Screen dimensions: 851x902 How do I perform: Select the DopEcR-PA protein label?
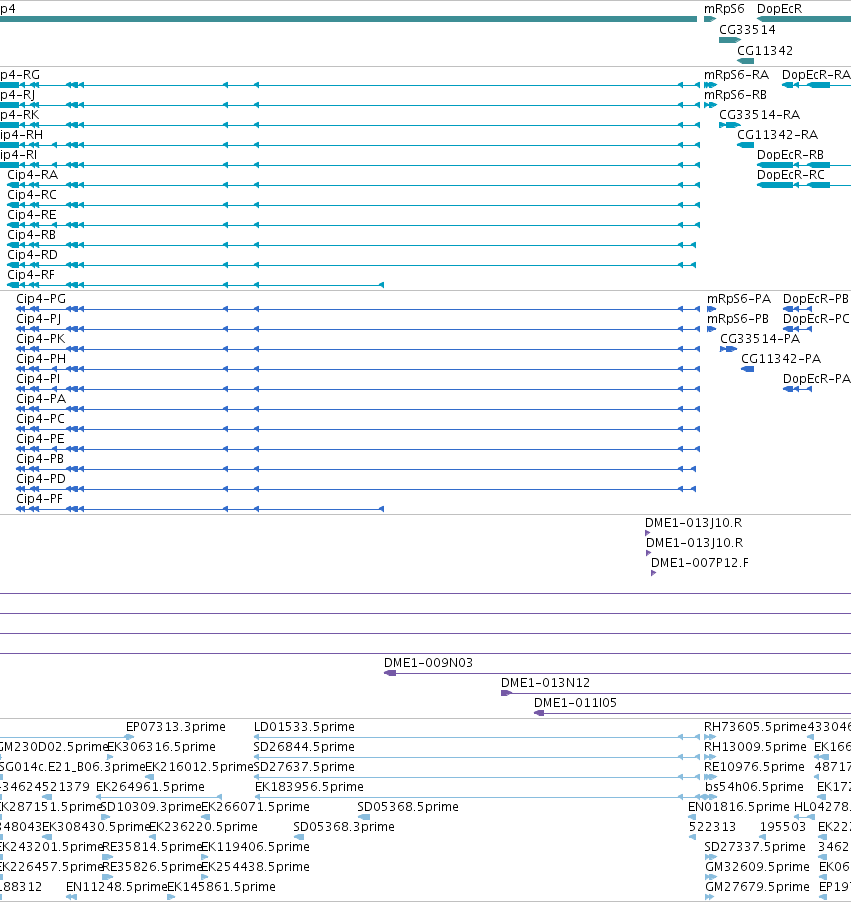click(x=816, y=379)
